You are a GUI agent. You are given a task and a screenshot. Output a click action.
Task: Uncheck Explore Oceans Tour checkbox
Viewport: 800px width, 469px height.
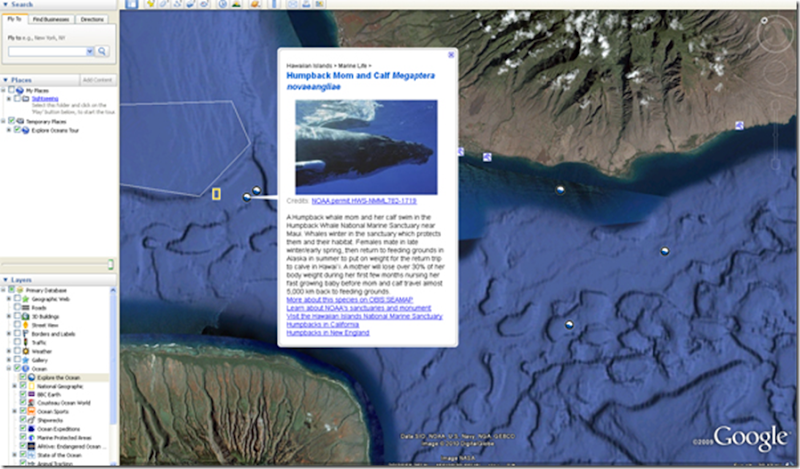[x=17, y=130]
